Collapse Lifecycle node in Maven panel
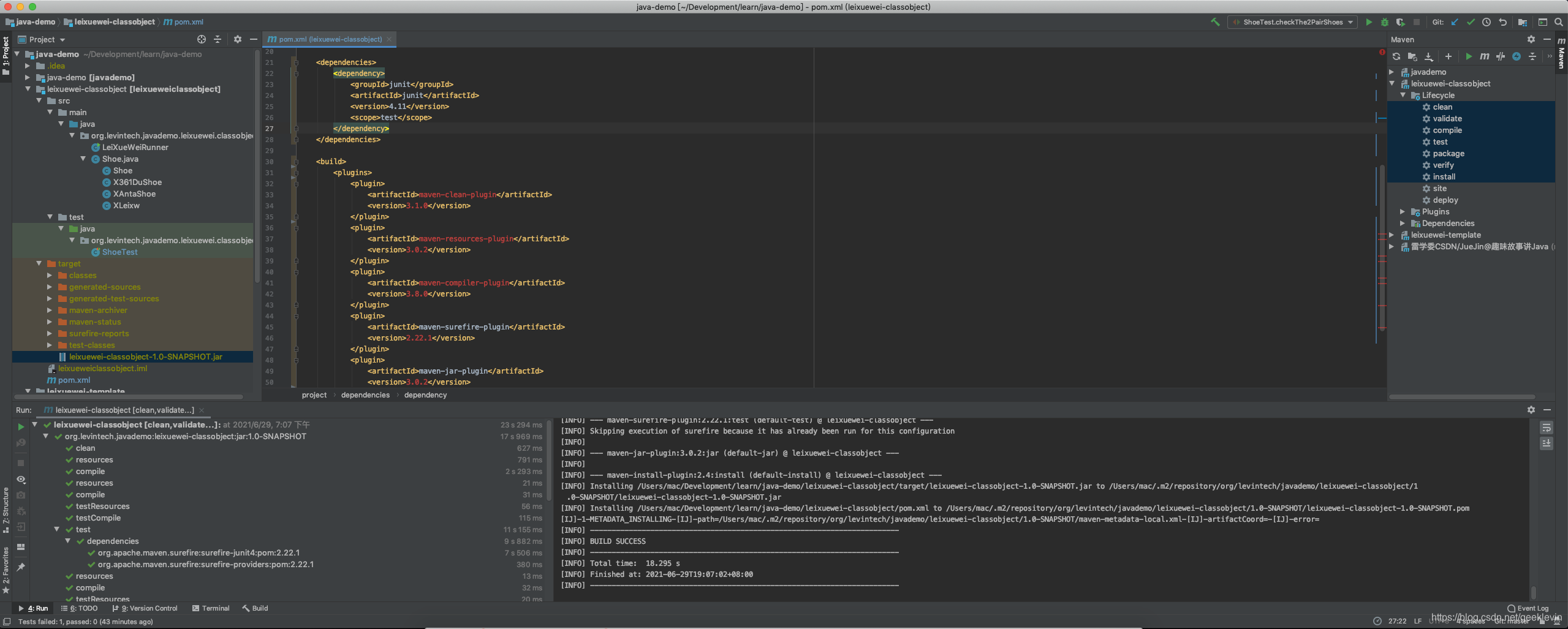This screenshot has width=1568, height=629. pyautogui.click(x=1403, y=96)
